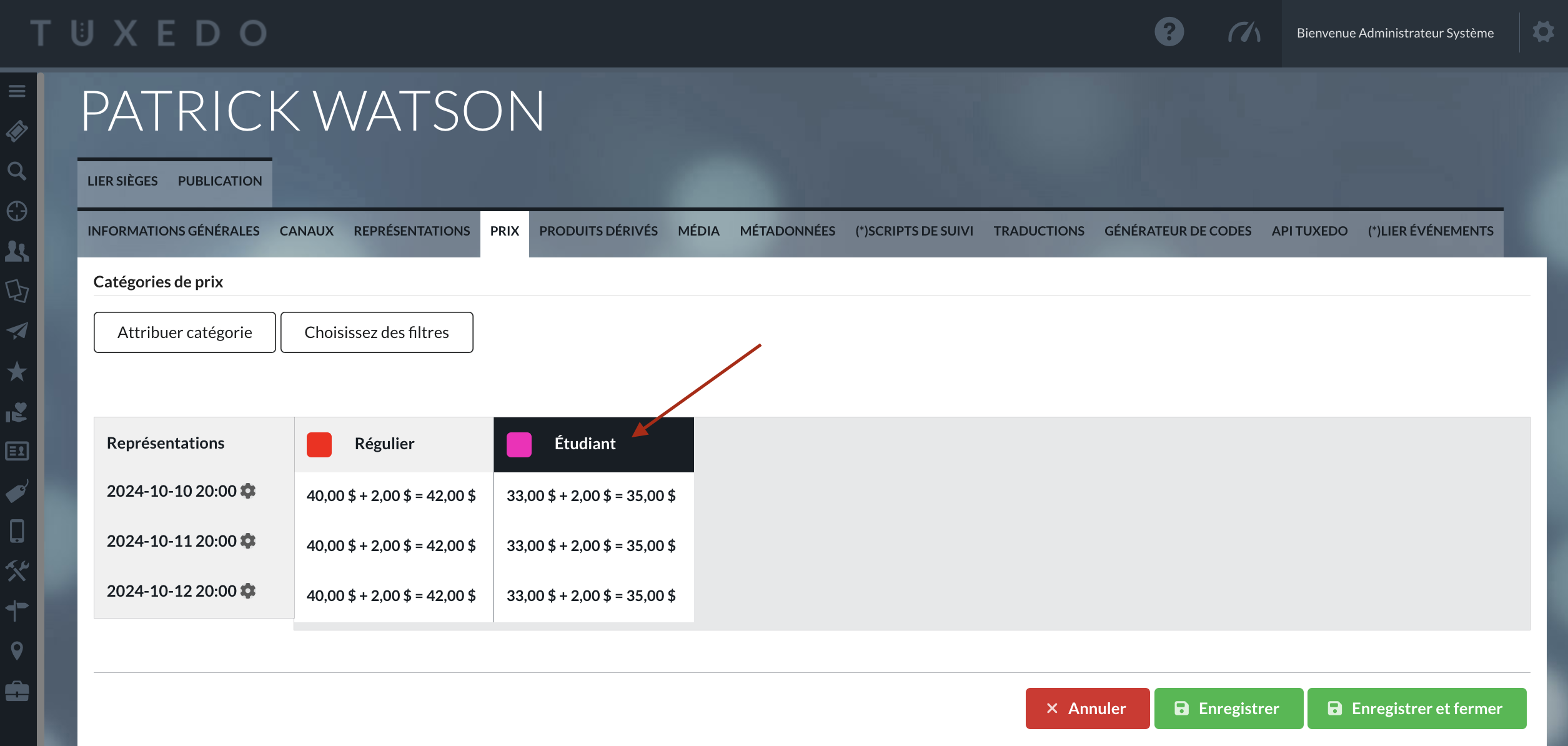Click the Représentations column header

pyautogui.click(x=166, y=443)
